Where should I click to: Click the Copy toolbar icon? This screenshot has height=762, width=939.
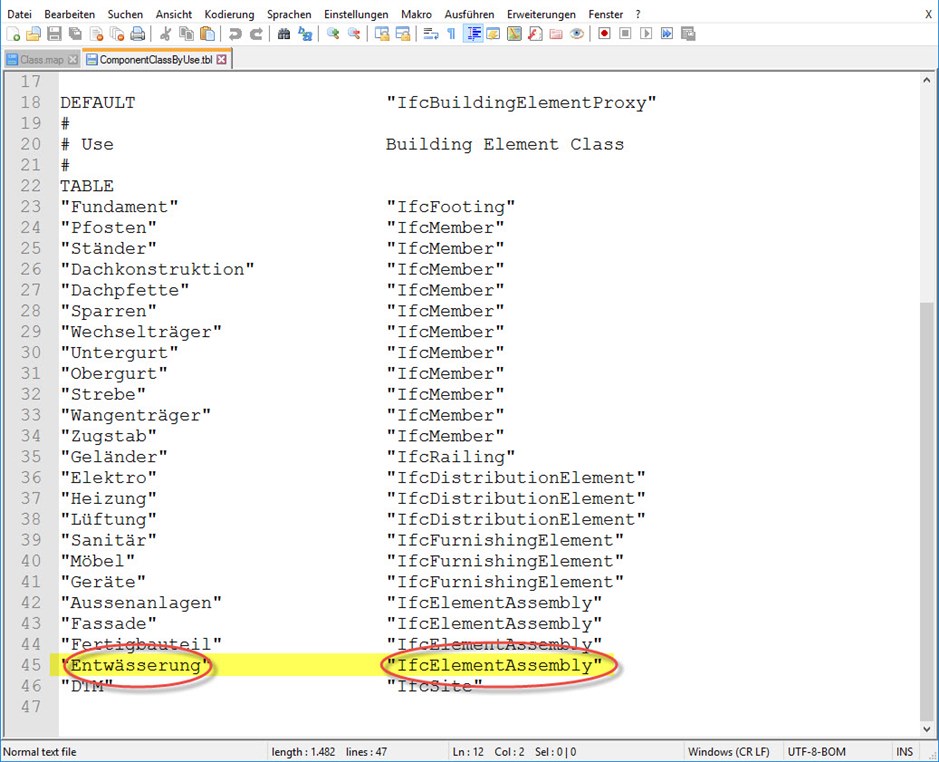[187, 34]
